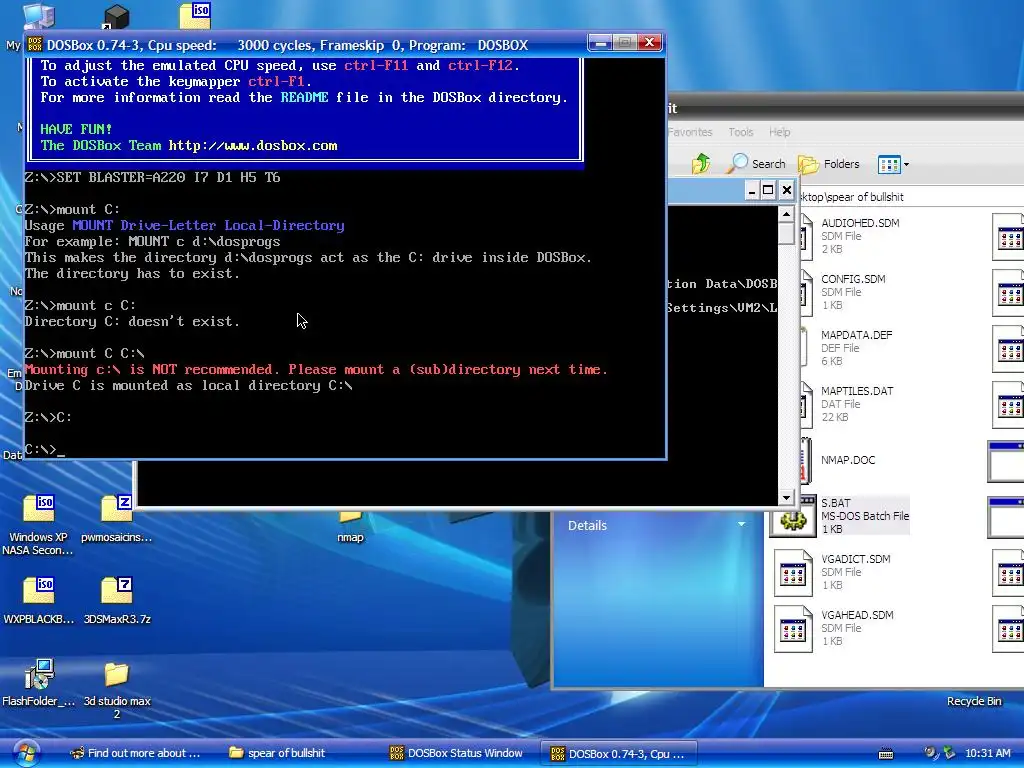The width and height of the screenshot is (1024, 768).
Task: Open the Help menu in Explorer
Action: 779,132
